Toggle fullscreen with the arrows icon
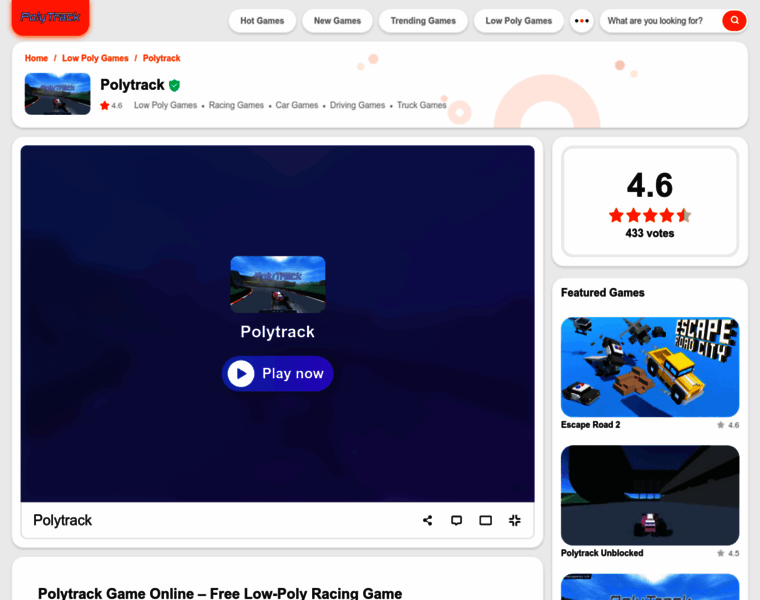Viewport: 760px width, 600px height. tap(515, 521)
